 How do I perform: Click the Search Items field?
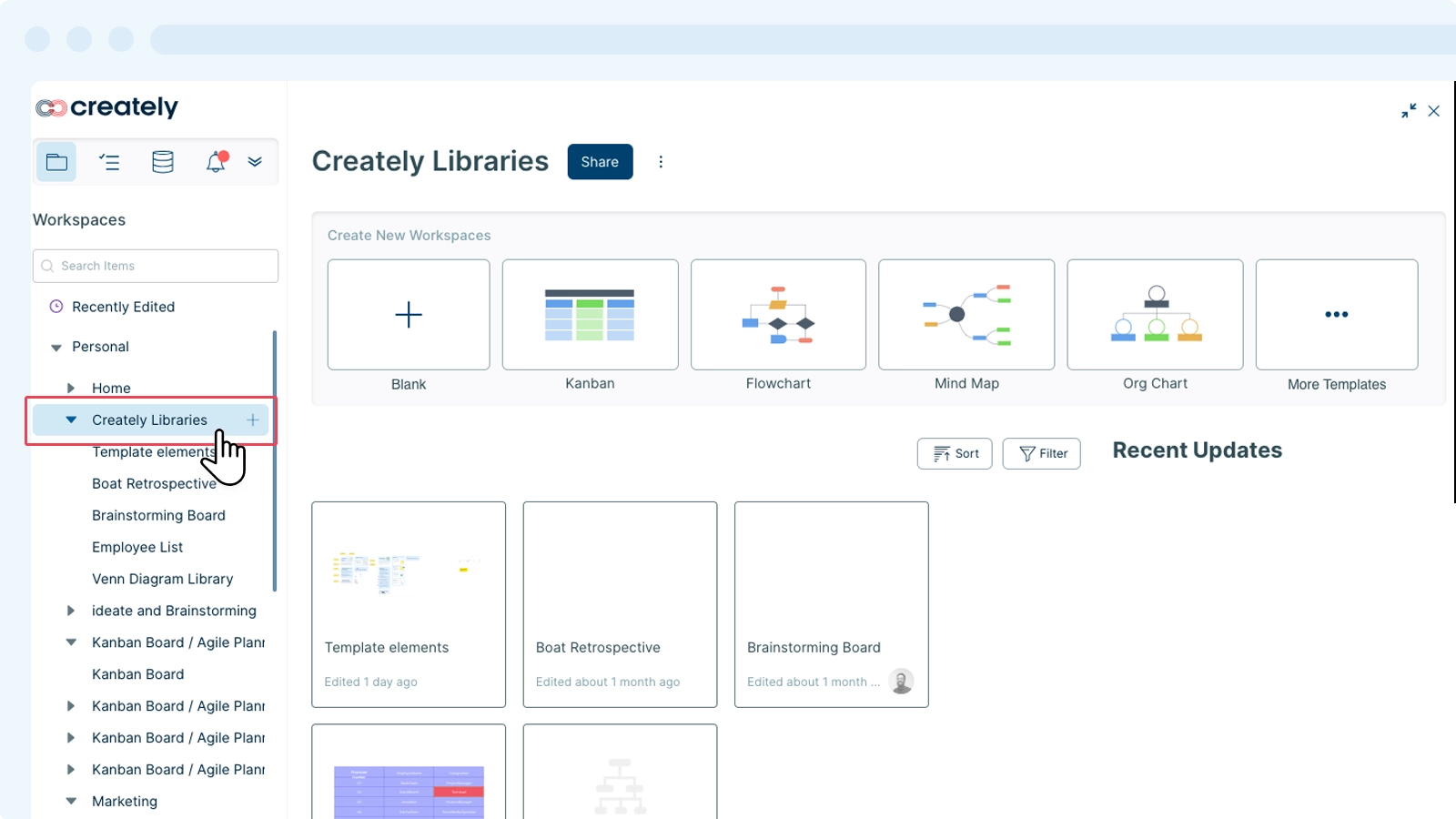(x=156, y=266)
